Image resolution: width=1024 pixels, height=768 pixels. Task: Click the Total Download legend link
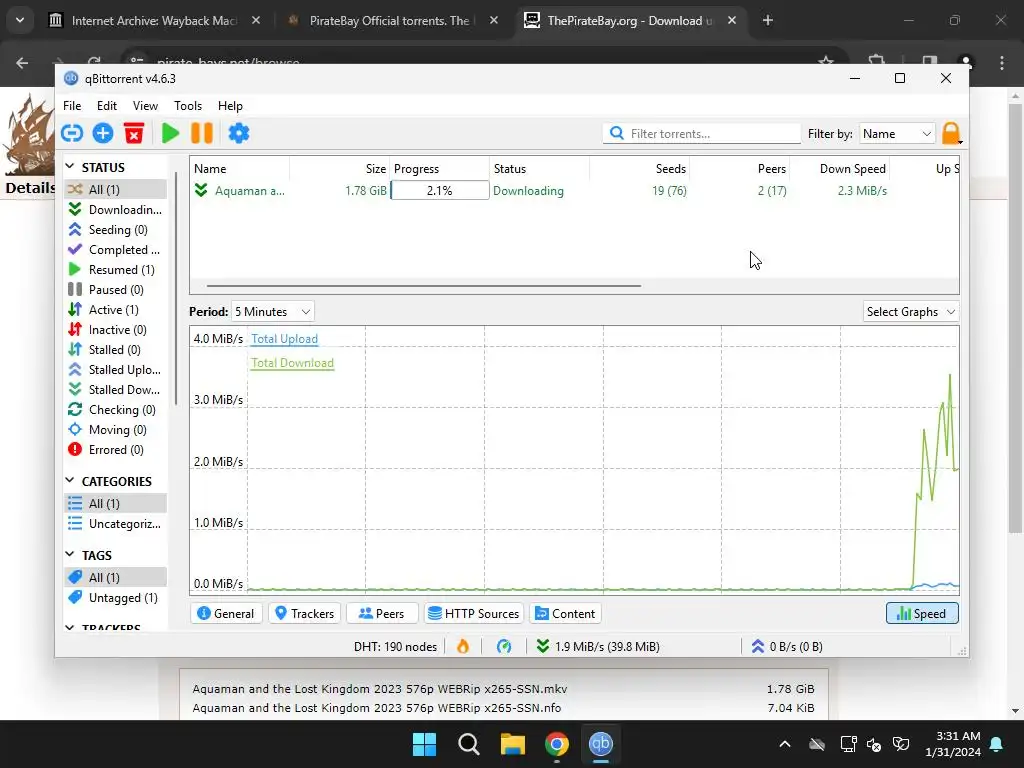[292, 363]
